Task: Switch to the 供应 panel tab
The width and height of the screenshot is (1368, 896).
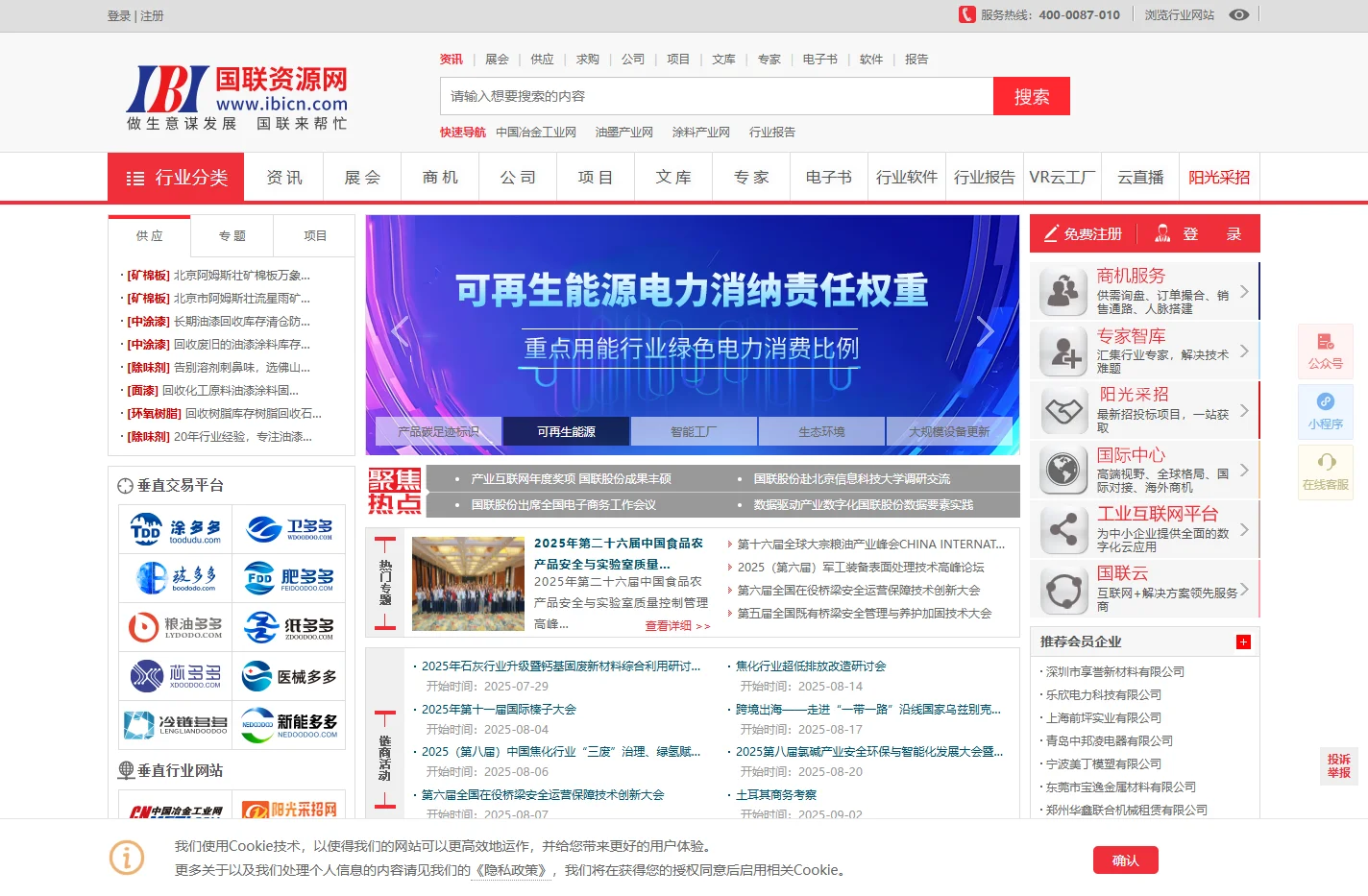Action: click(150, 235)
